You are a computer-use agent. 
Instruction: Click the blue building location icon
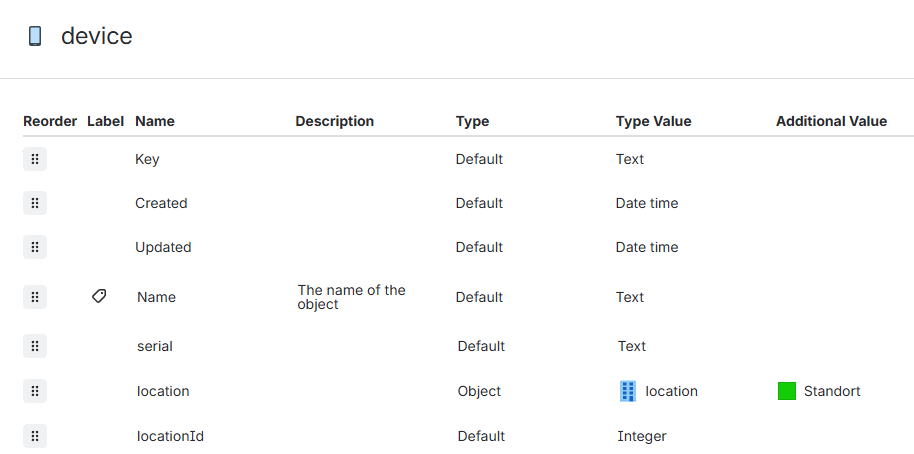[x=628, y=391]
